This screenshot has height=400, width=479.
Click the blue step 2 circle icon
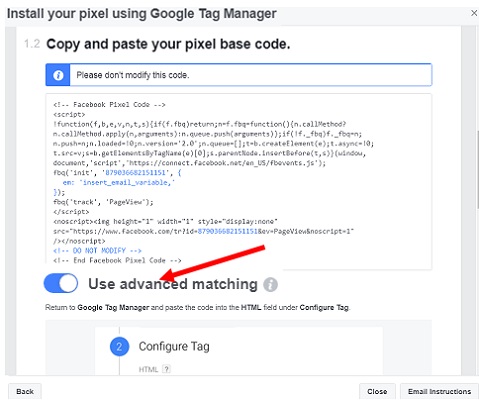[119, 347]
